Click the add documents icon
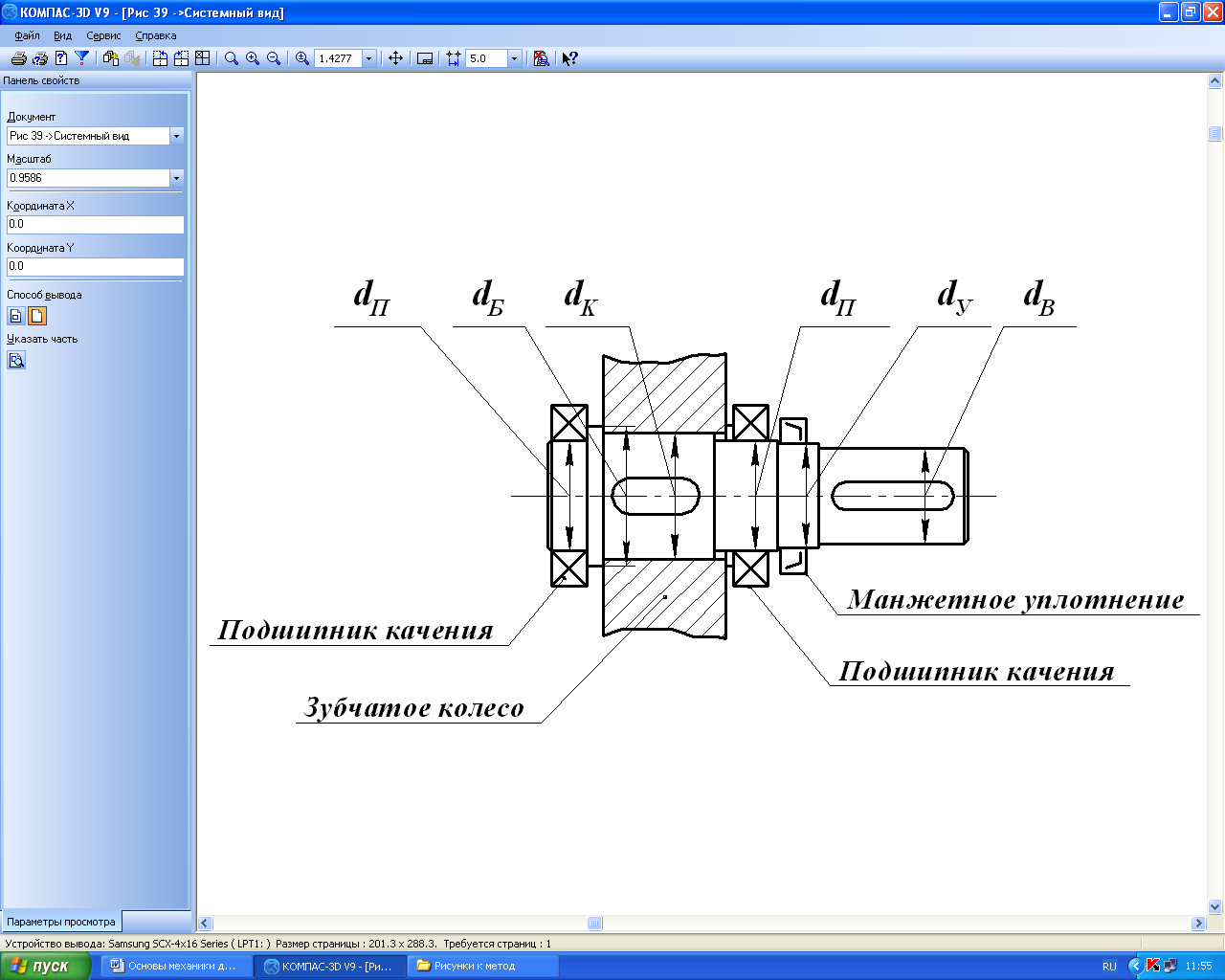Image resolution: width=1225 pixels, height=980 pixels. point(111,58)
